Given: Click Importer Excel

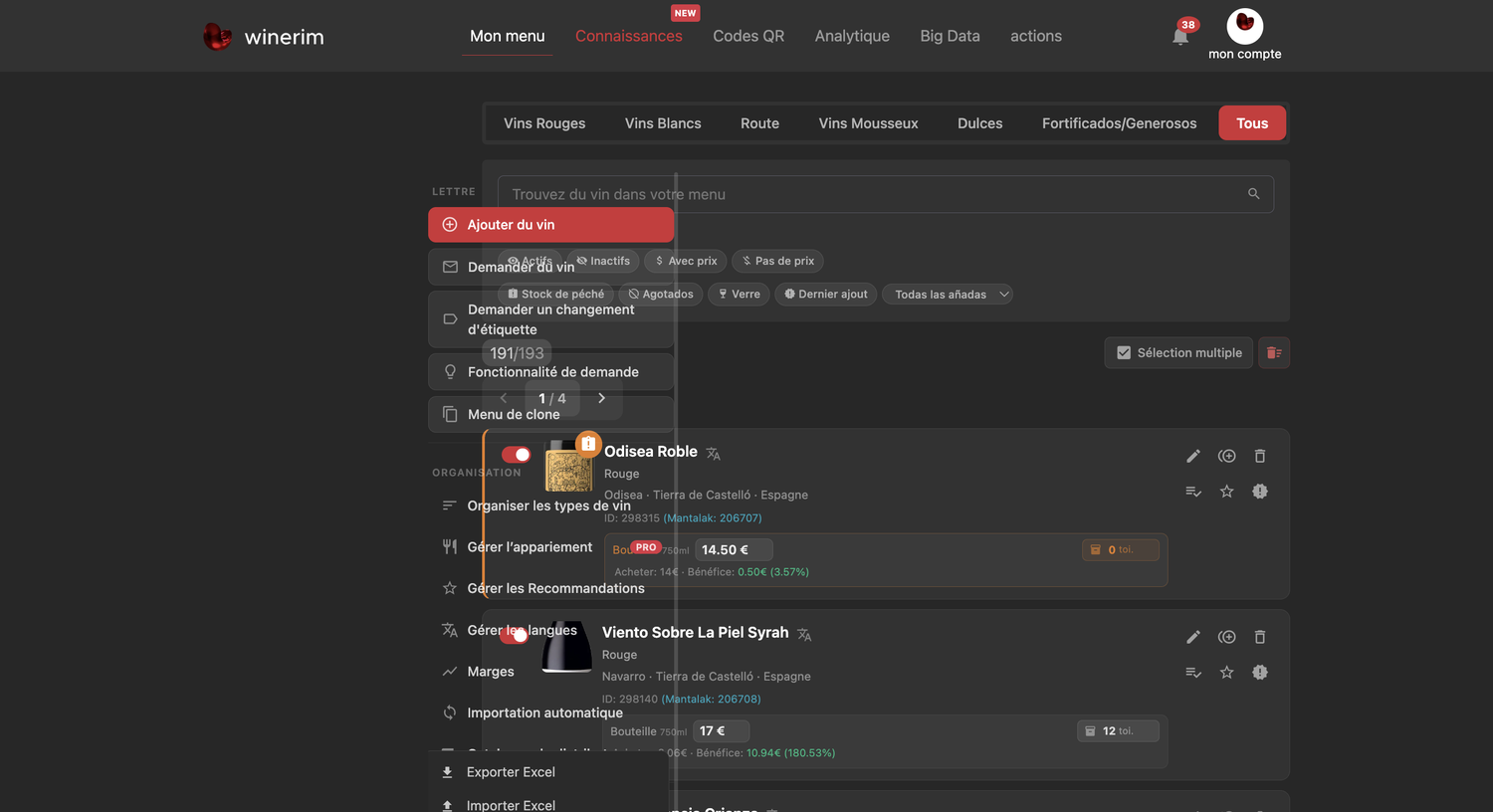Looking at the screenshot, I should pos(511,805).
